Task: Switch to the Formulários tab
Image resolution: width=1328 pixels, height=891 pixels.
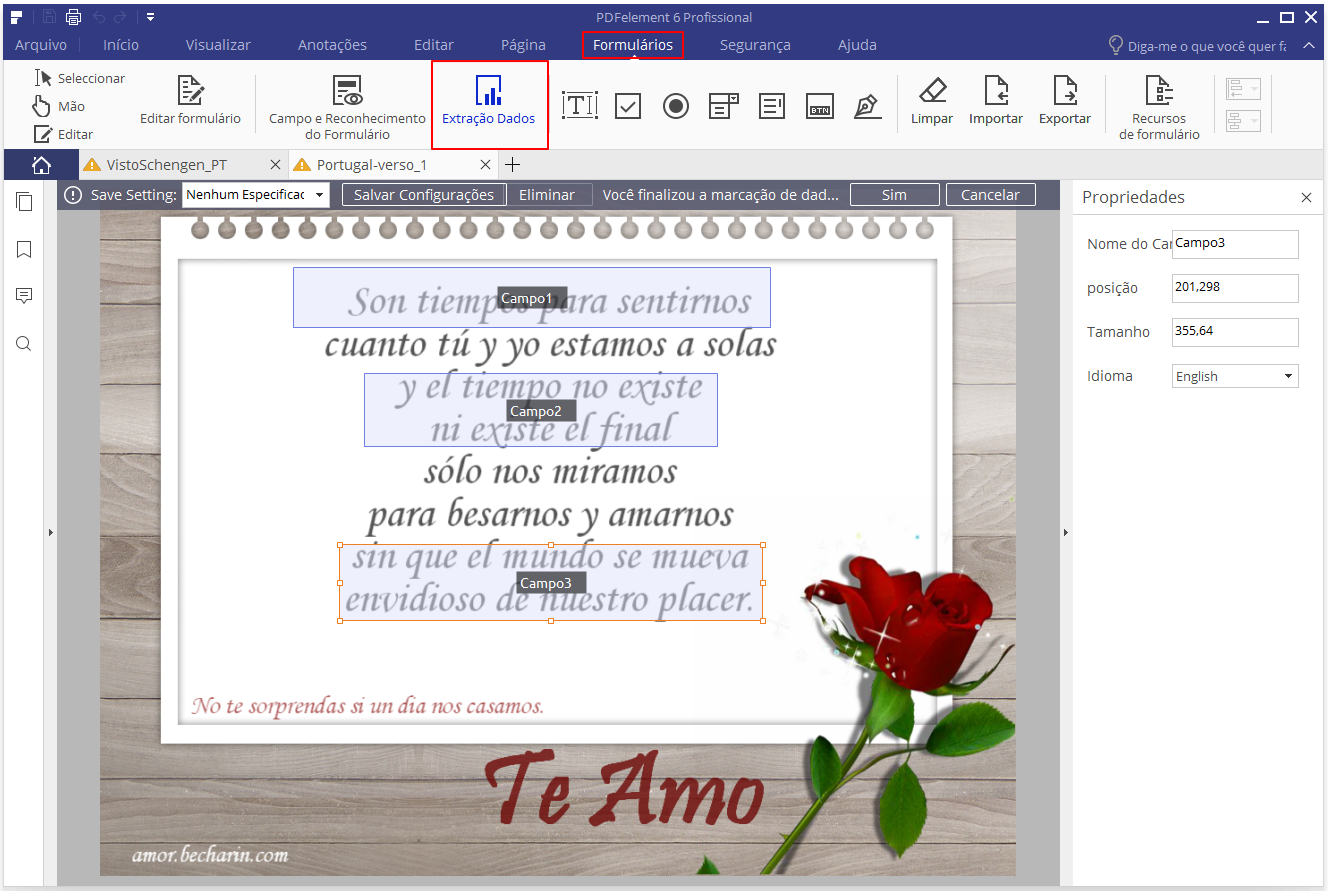Action: point(632,45)
